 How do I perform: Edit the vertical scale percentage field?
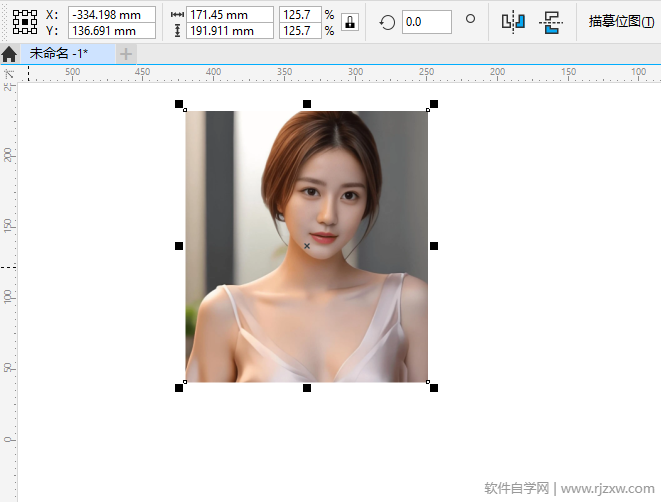point(300,31)
